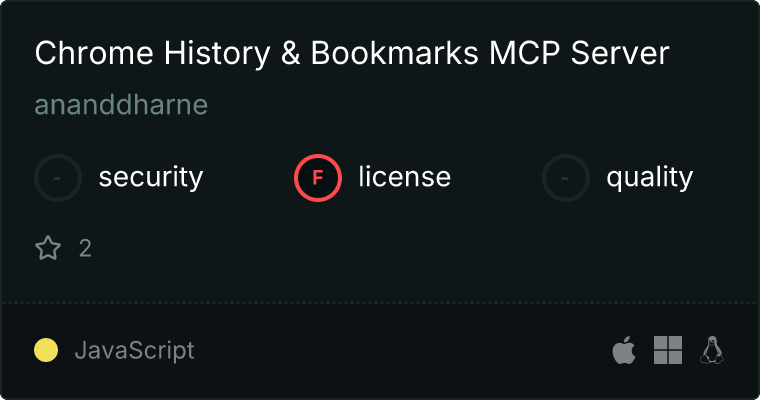
Task: Click the empty quality grade circle
Action: coord(566,178)
